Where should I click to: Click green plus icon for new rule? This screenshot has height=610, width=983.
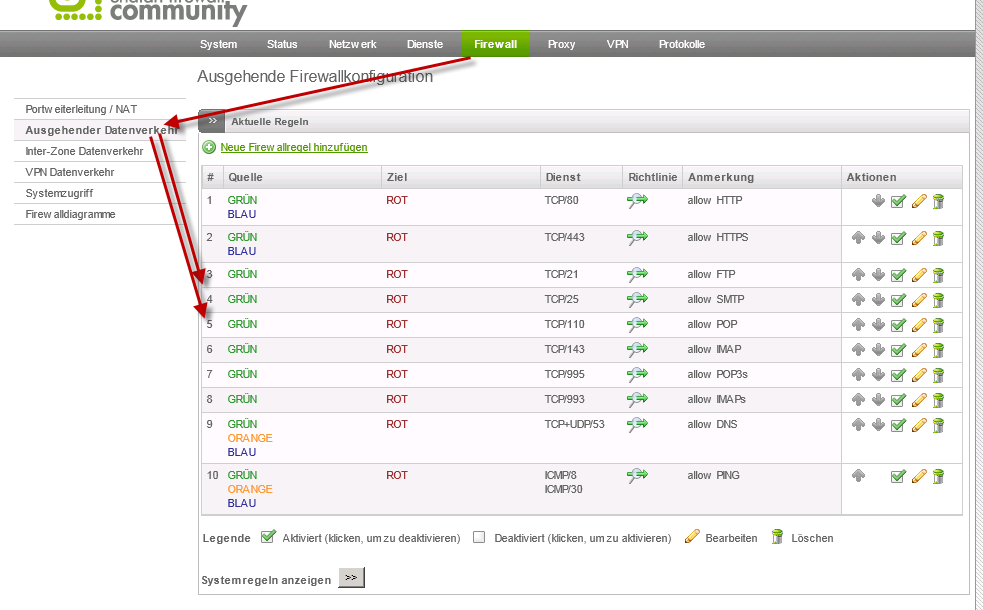[x=209, y=147]
